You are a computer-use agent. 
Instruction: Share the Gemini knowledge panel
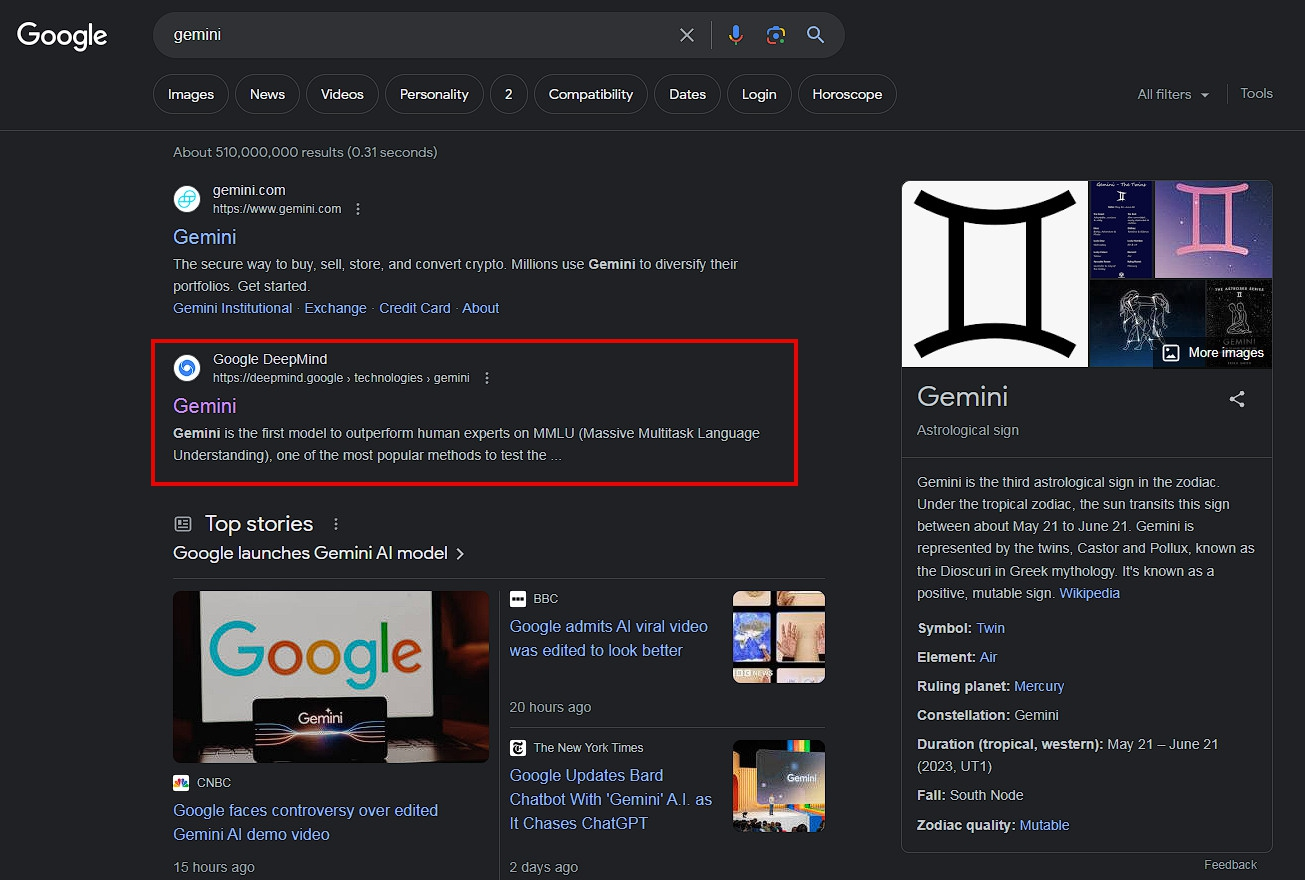click(x=1237, y=399)
